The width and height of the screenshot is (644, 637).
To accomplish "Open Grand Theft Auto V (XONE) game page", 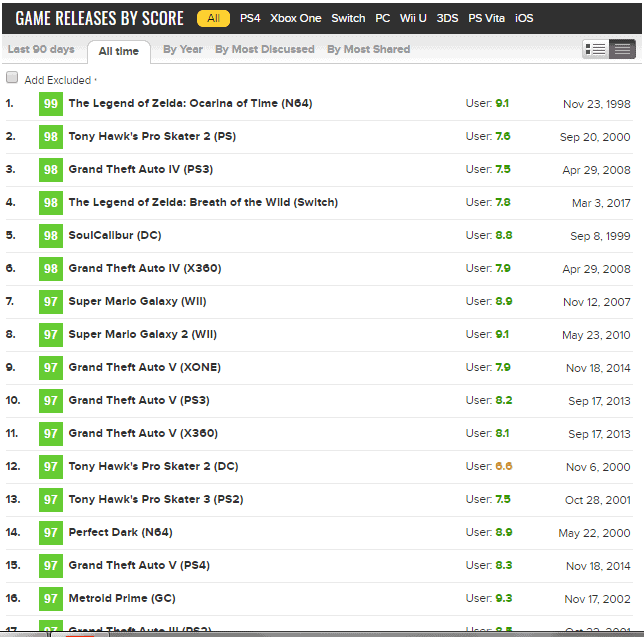I will 144,368.
